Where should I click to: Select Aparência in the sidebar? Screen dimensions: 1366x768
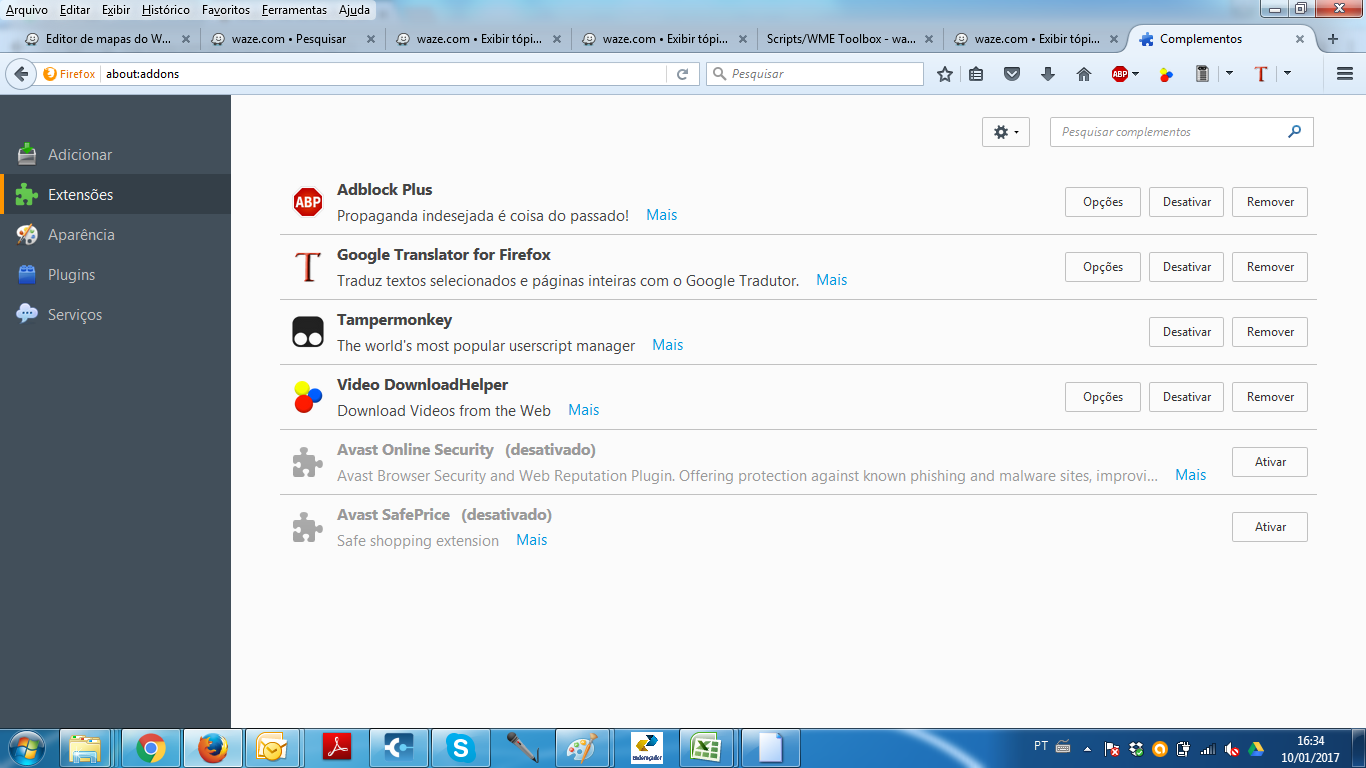115,235
